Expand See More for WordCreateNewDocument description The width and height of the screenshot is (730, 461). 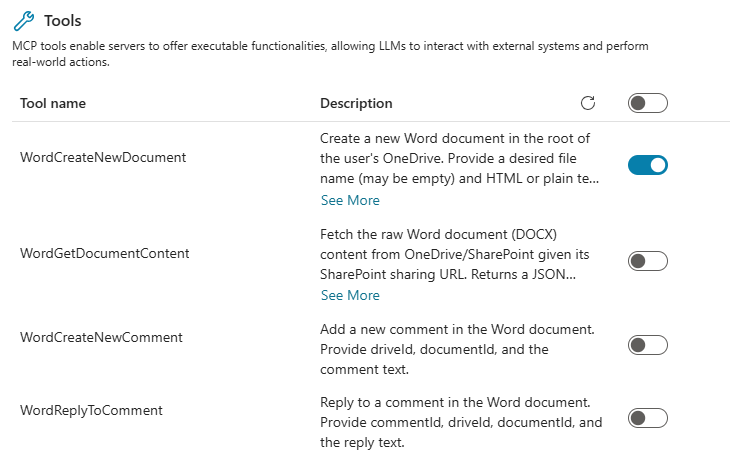350,200
